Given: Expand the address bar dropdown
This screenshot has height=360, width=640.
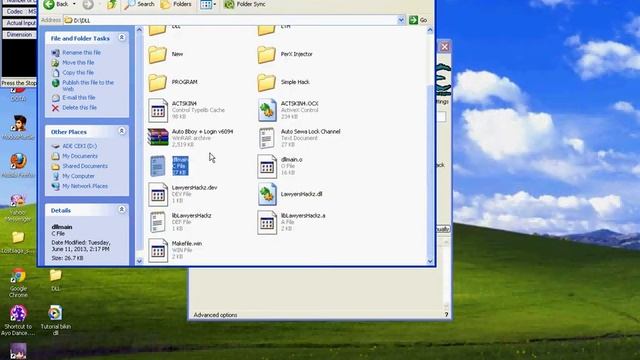Looking at the screenshot, I should point(401,20).
